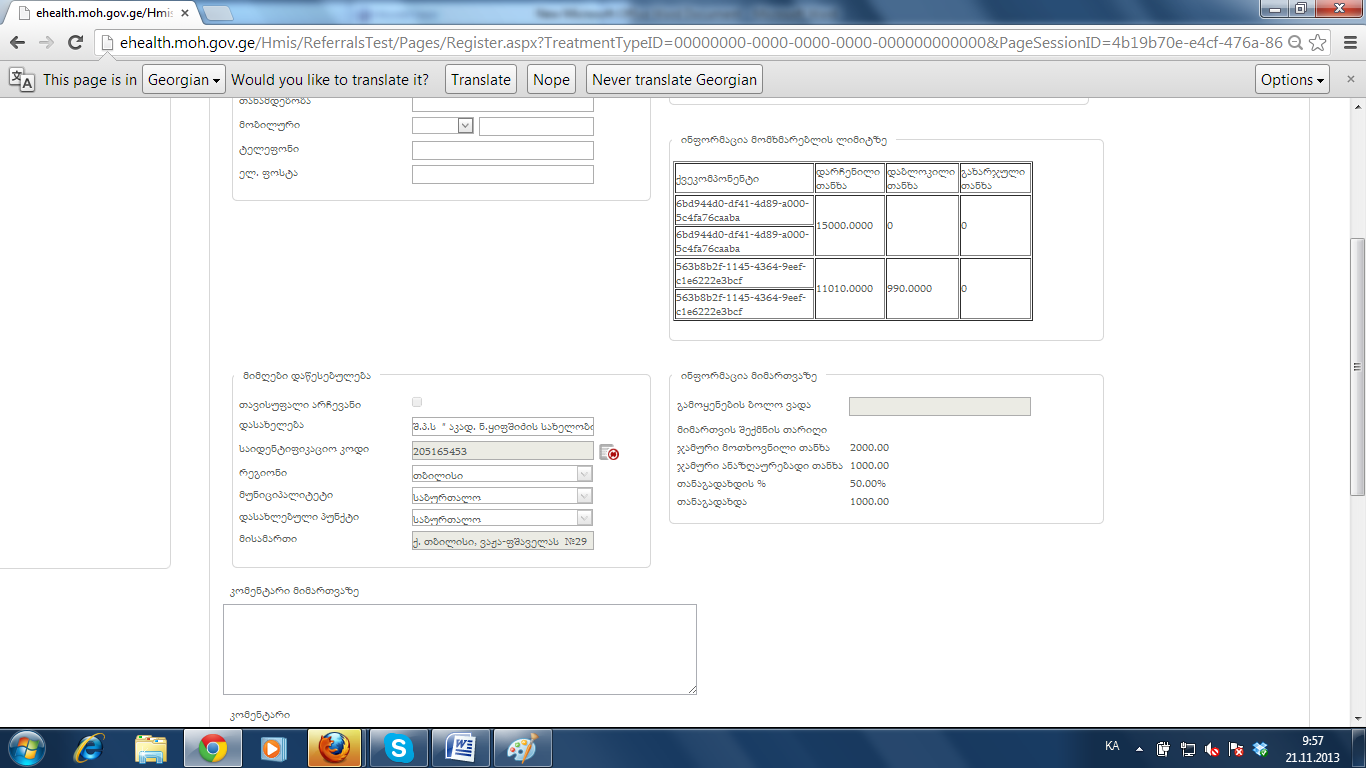Click into the კომენტარი მიმართვაზე text area

pos(459,649)
